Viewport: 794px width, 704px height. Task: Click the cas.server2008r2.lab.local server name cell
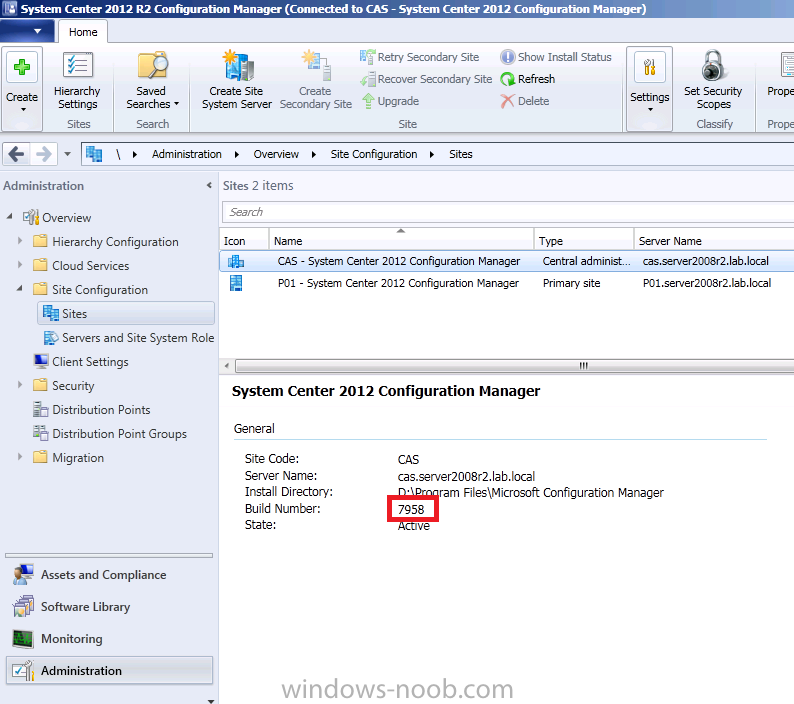click(x=705, y=261)
